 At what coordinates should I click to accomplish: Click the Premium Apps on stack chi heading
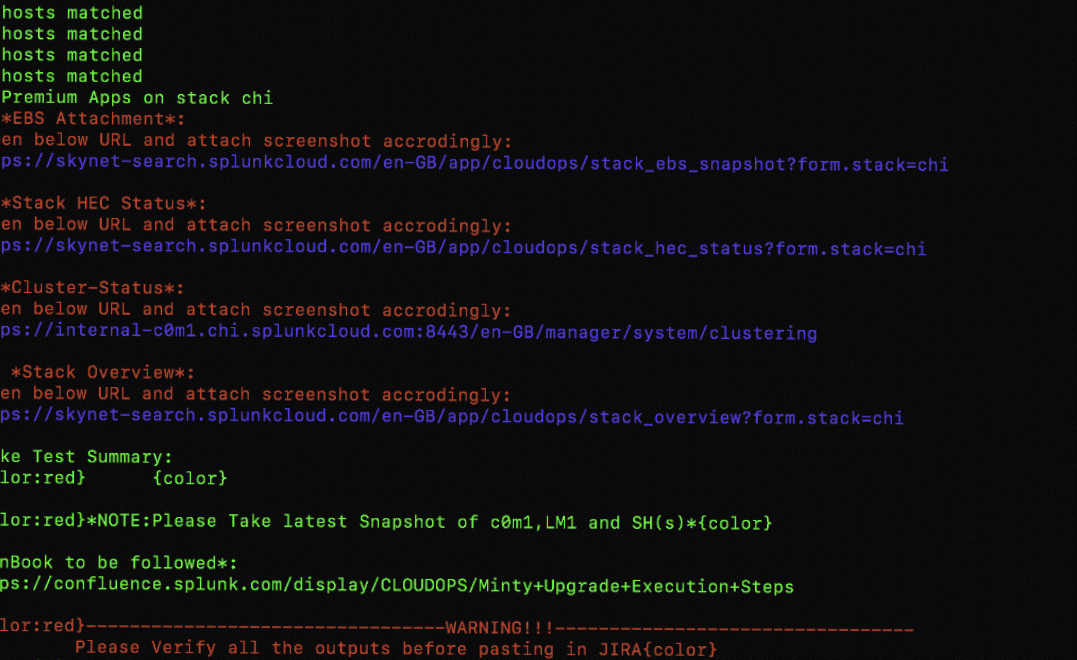coord(135,97)
